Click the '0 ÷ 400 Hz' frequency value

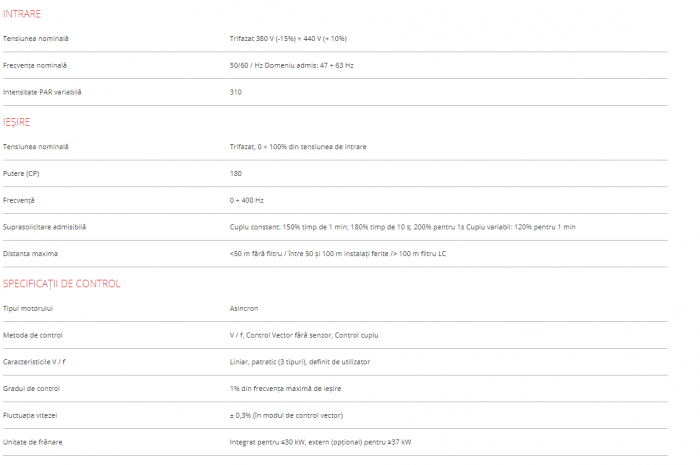coord(248,200)
